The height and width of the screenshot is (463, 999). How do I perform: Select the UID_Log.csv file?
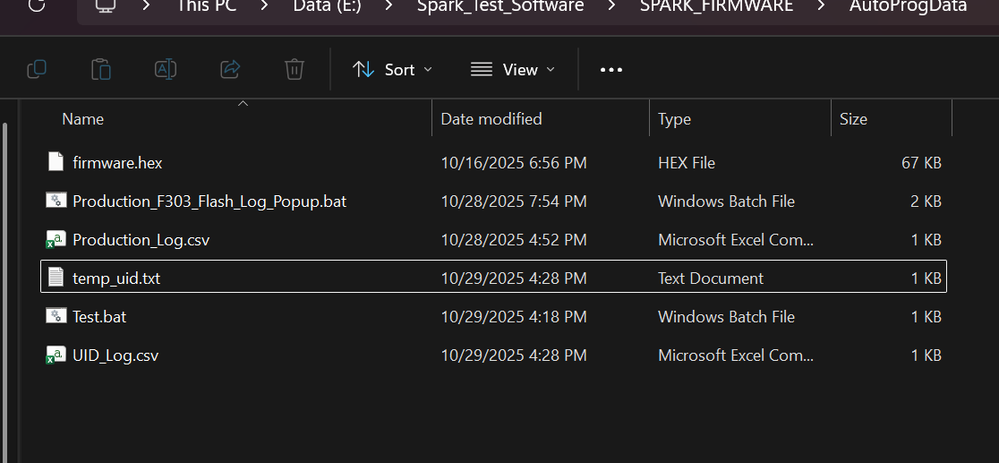[x=115, y=355]
